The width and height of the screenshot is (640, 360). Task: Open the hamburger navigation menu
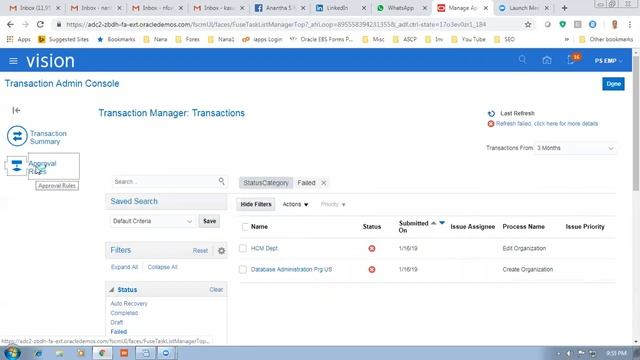[13, 61]
